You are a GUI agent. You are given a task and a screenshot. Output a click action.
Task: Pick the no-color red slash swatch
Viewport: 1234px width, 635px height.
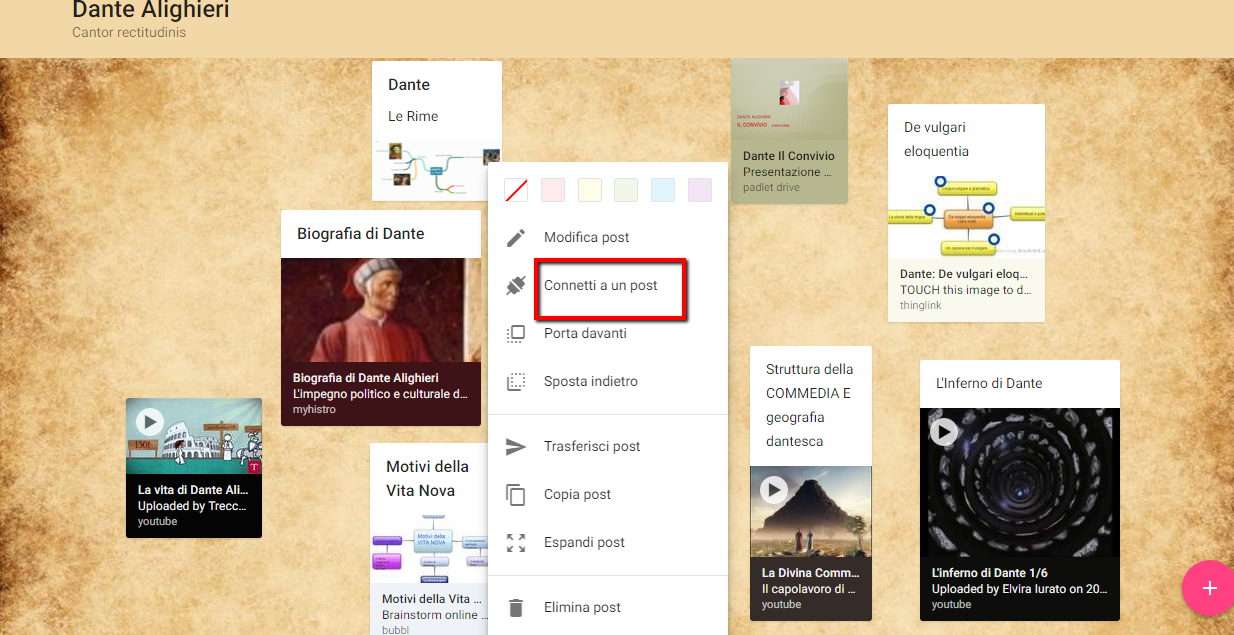(516, 190)
